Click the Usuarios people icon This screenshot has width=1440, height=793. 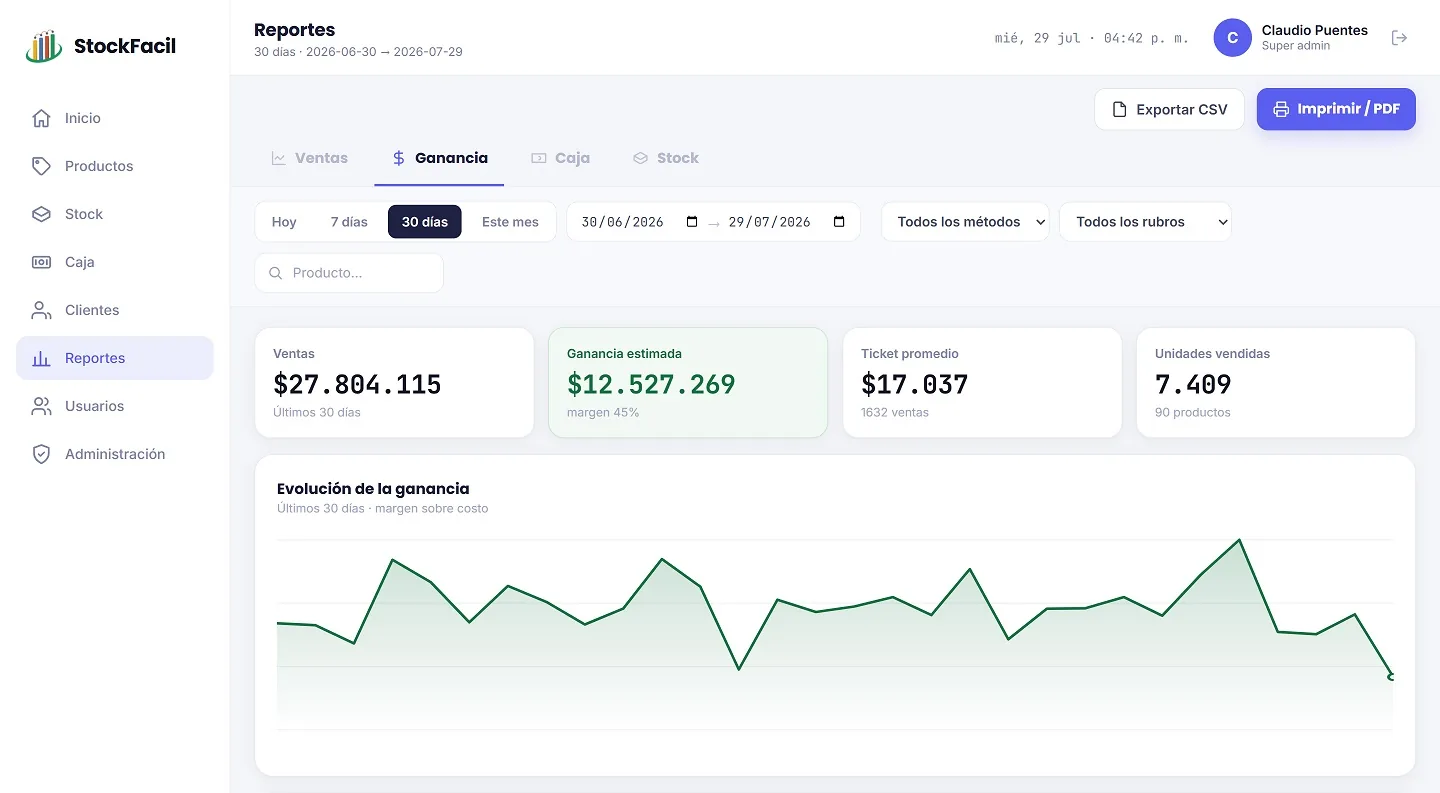coord(41,406)
